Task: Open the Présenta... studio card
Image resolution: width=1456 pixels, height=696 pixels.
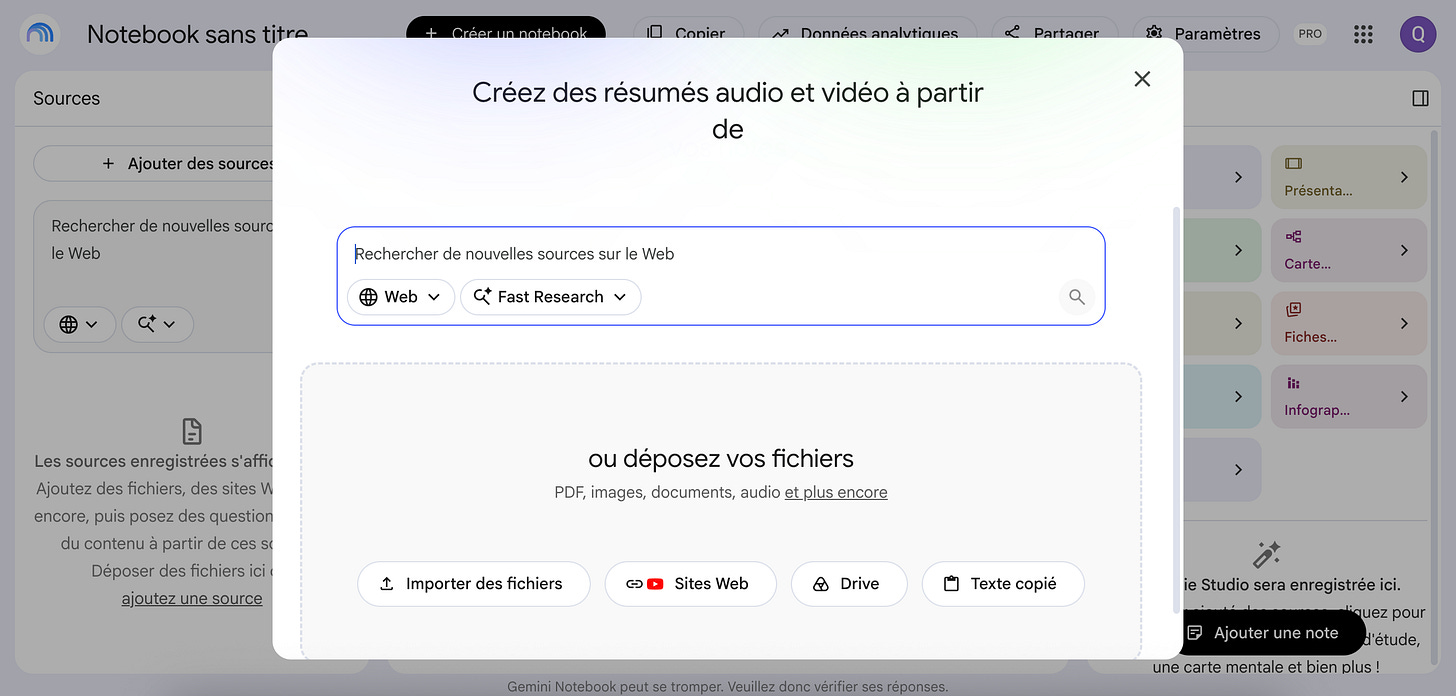Action: coord(1348,177)
